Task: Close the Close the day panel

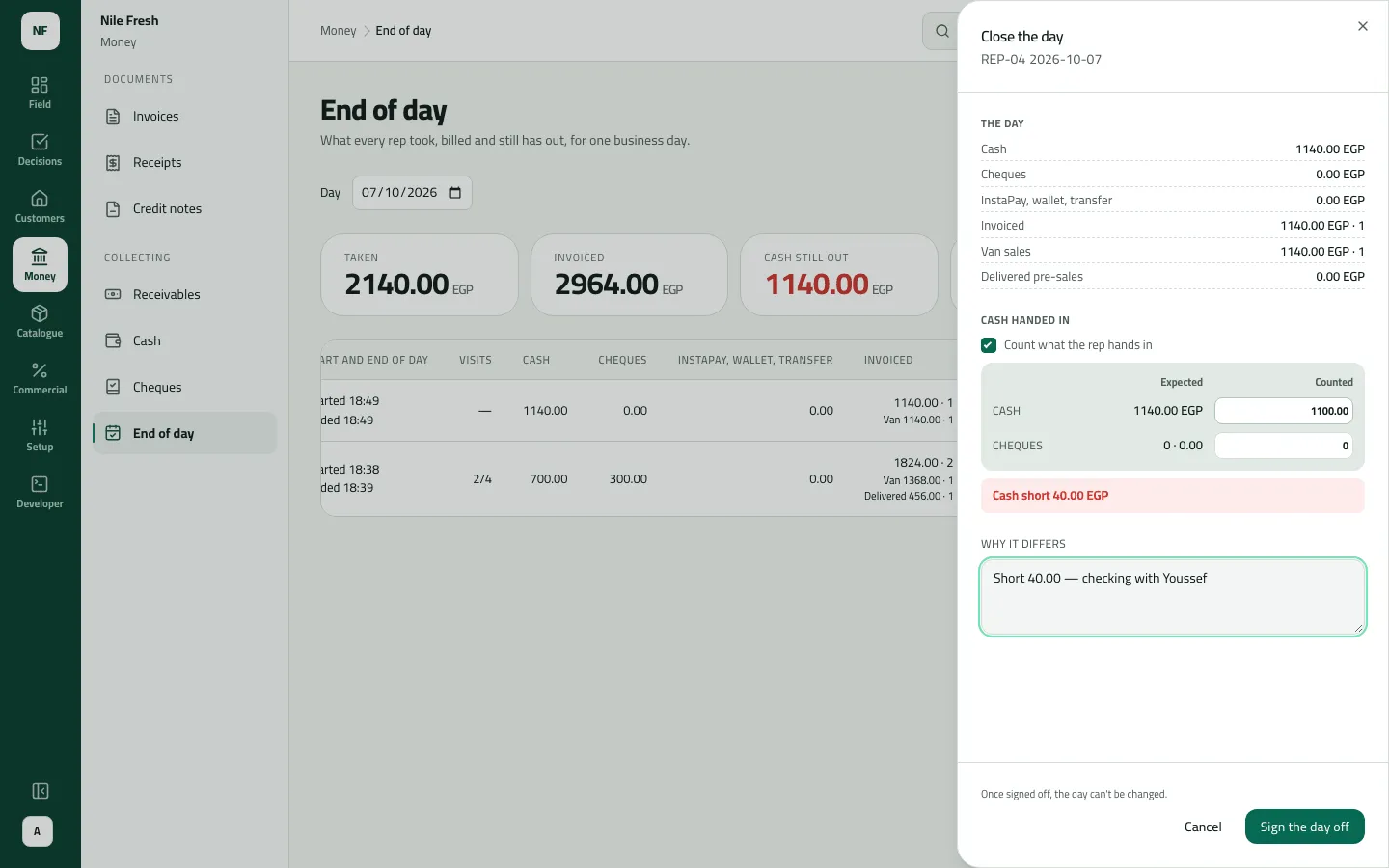Action: tap(1363, 26)
